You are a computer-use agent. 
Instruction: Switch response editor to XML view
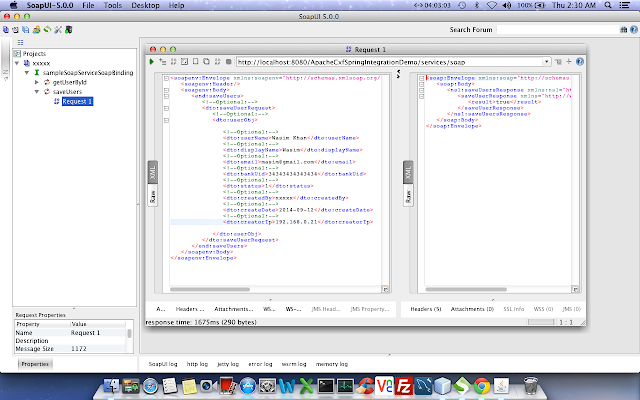[408, 172]
